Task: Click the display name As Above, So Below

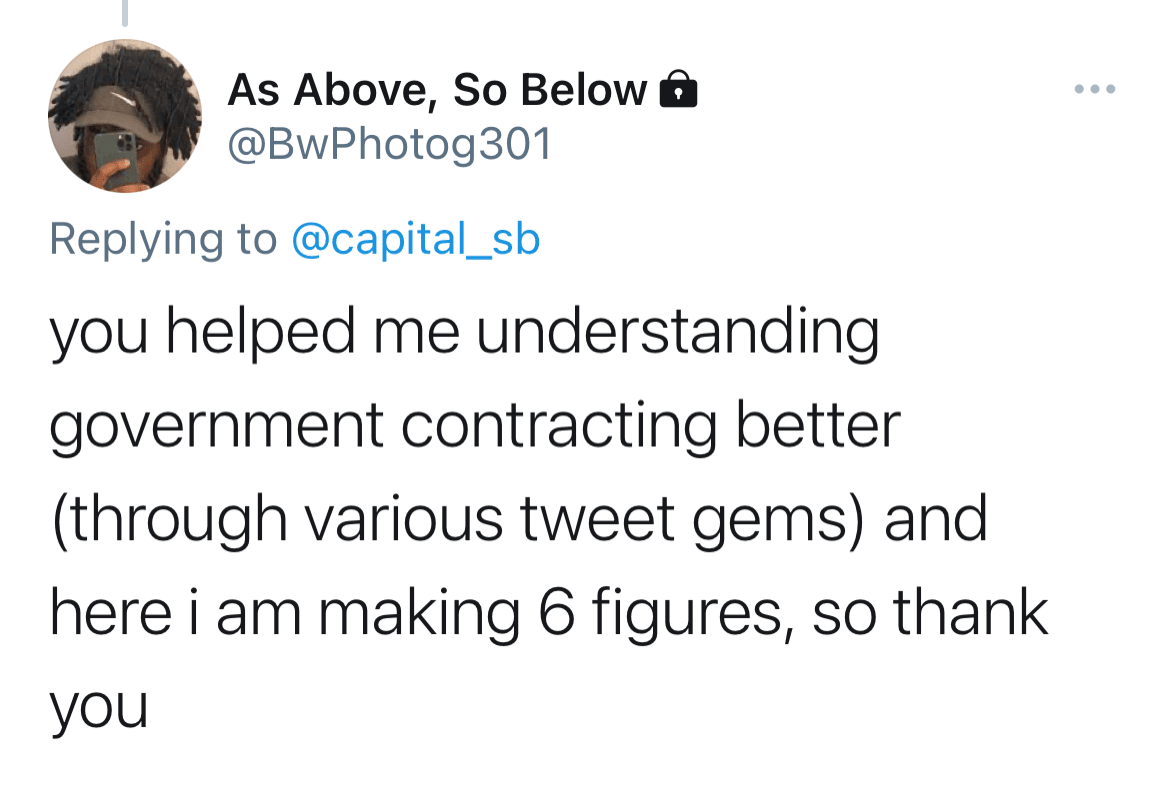Action: [437, 91]
